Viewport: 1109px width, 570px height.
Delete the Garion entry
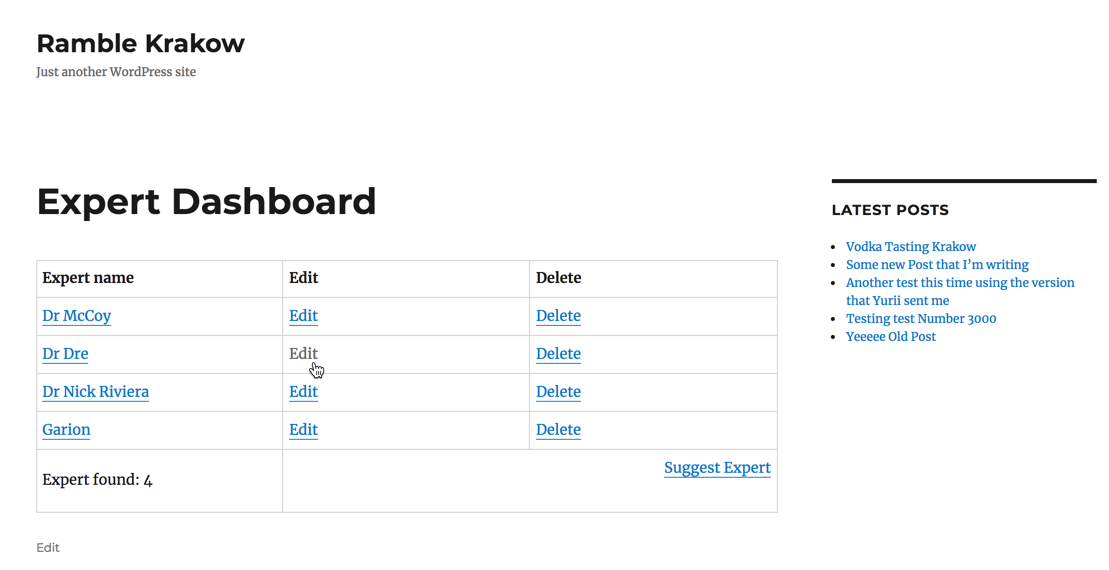(x=558, y=430)
